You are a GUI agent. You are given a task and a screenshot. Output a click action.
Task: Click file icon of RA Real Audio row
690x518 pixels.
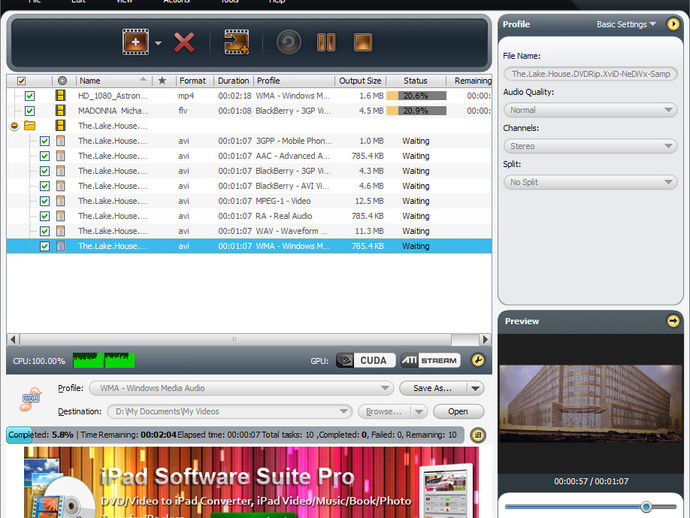(60, 216)
